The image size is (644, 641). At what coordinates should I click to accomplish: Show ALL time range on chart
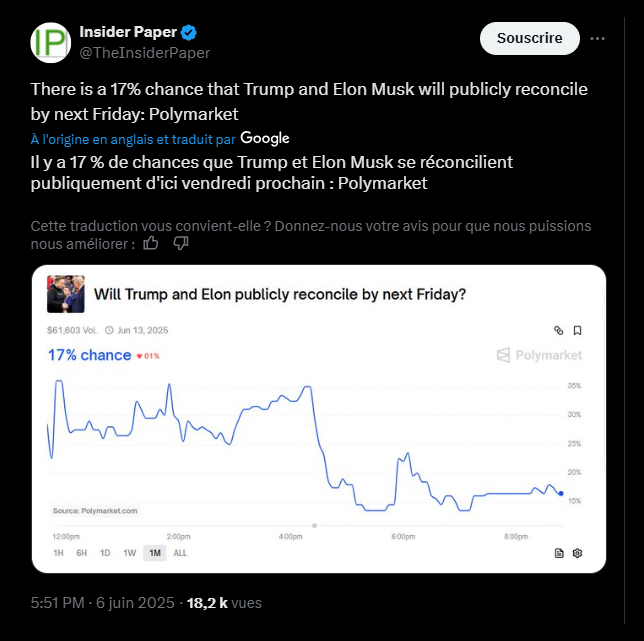[x=180, y=553]
